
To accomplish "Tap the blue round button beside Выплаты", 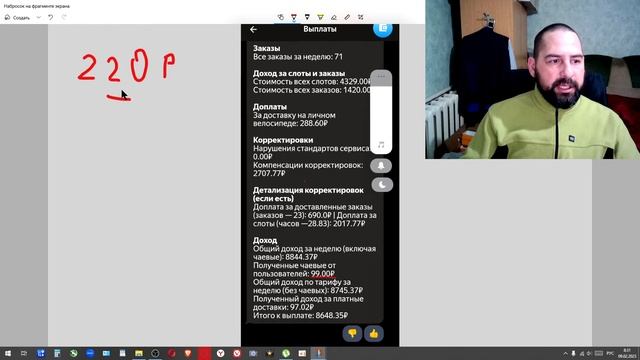I will click(x=382, y=28).
